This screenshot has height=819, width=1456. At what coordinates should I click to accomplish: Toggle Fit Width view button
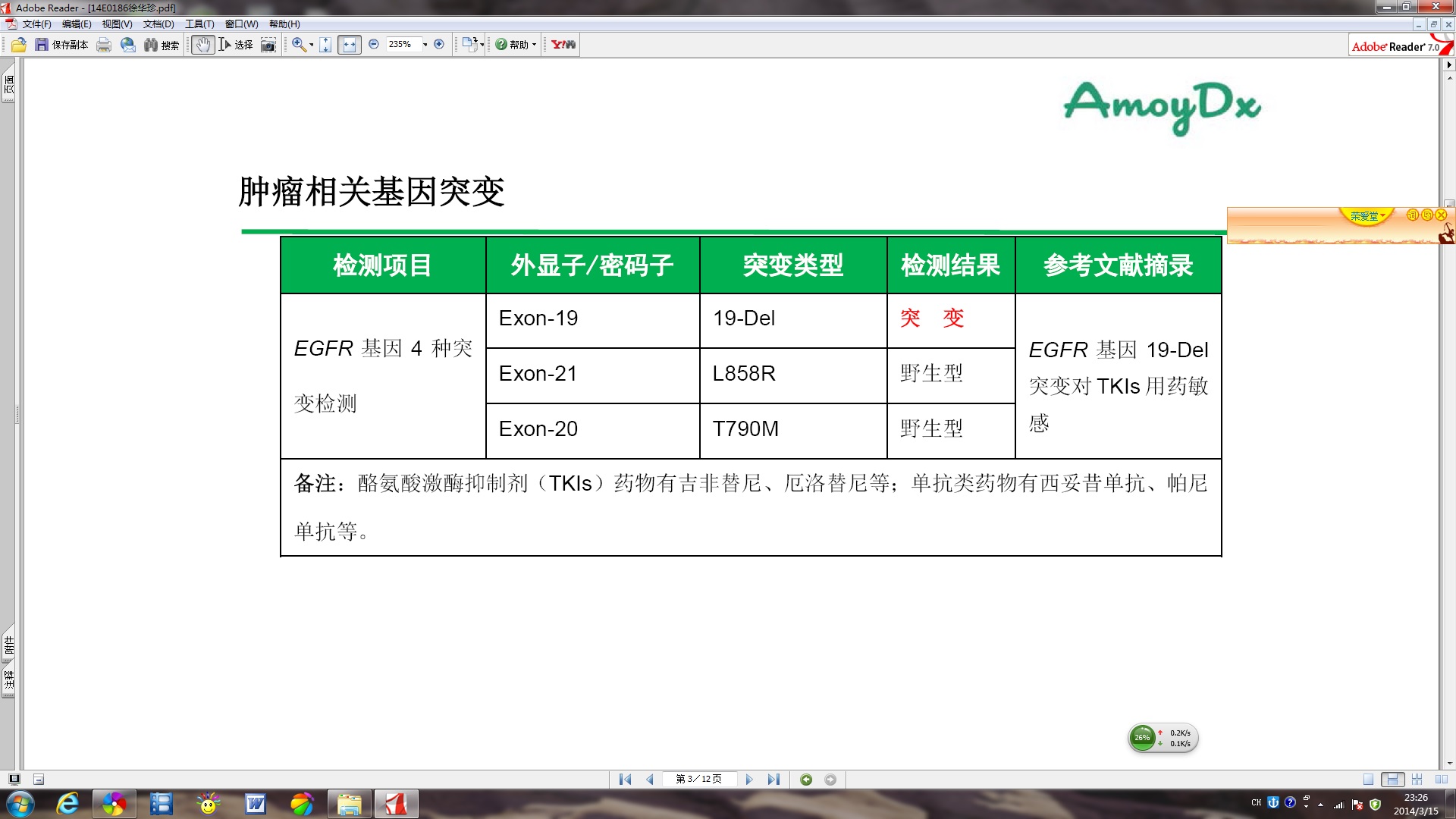(x=349, y=45)
